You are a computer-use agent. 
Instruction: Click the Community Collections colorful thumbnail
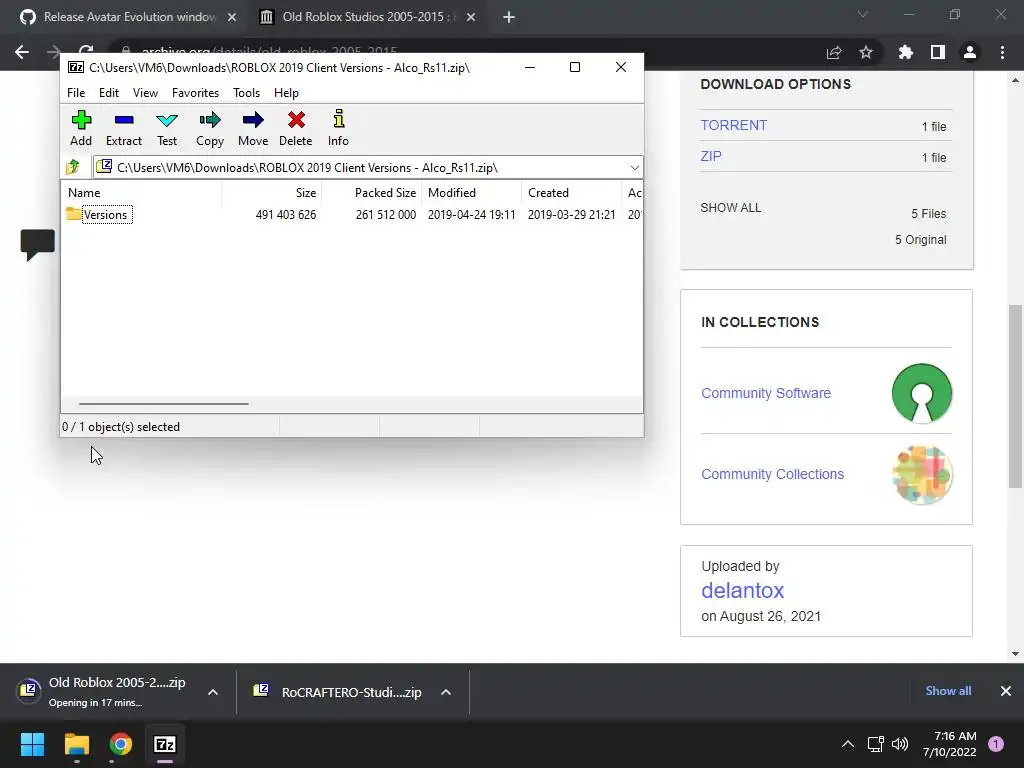coord(921,475)
